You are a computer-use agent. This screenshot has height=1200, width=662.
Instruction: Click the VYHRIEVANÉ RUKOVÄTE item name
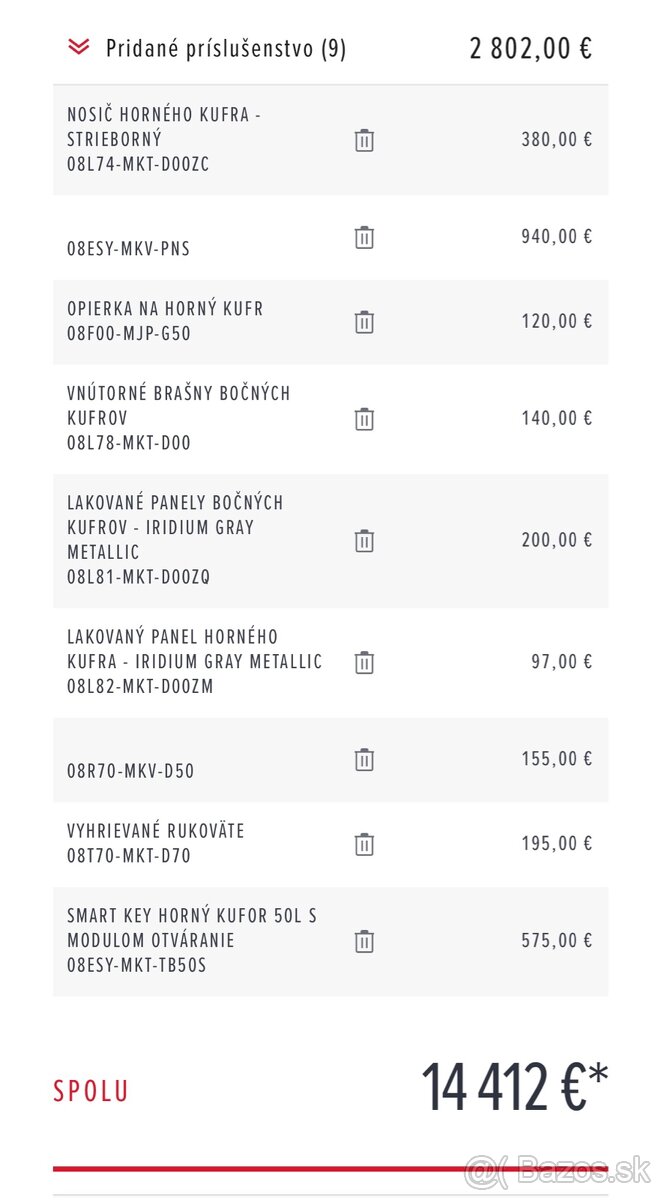[x=156, y=831]
